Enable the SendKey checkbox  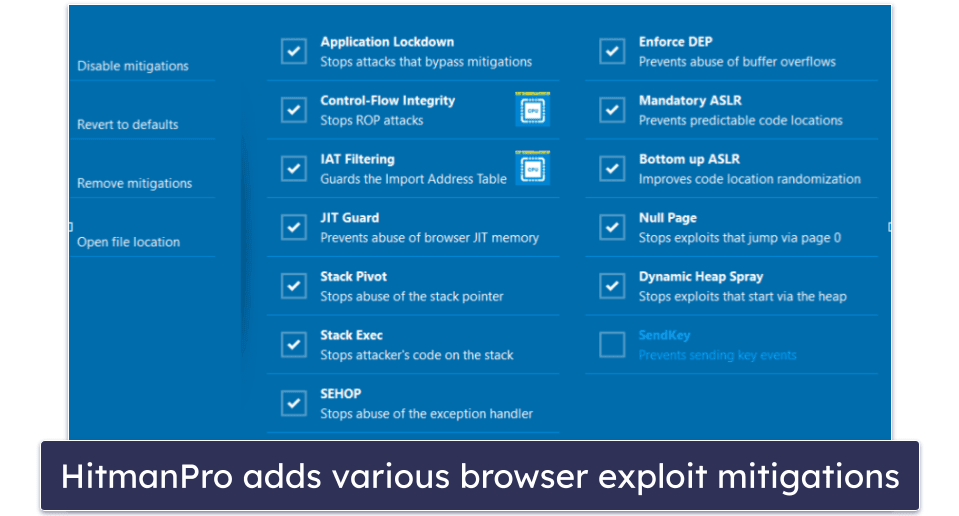tap(612, 345)
